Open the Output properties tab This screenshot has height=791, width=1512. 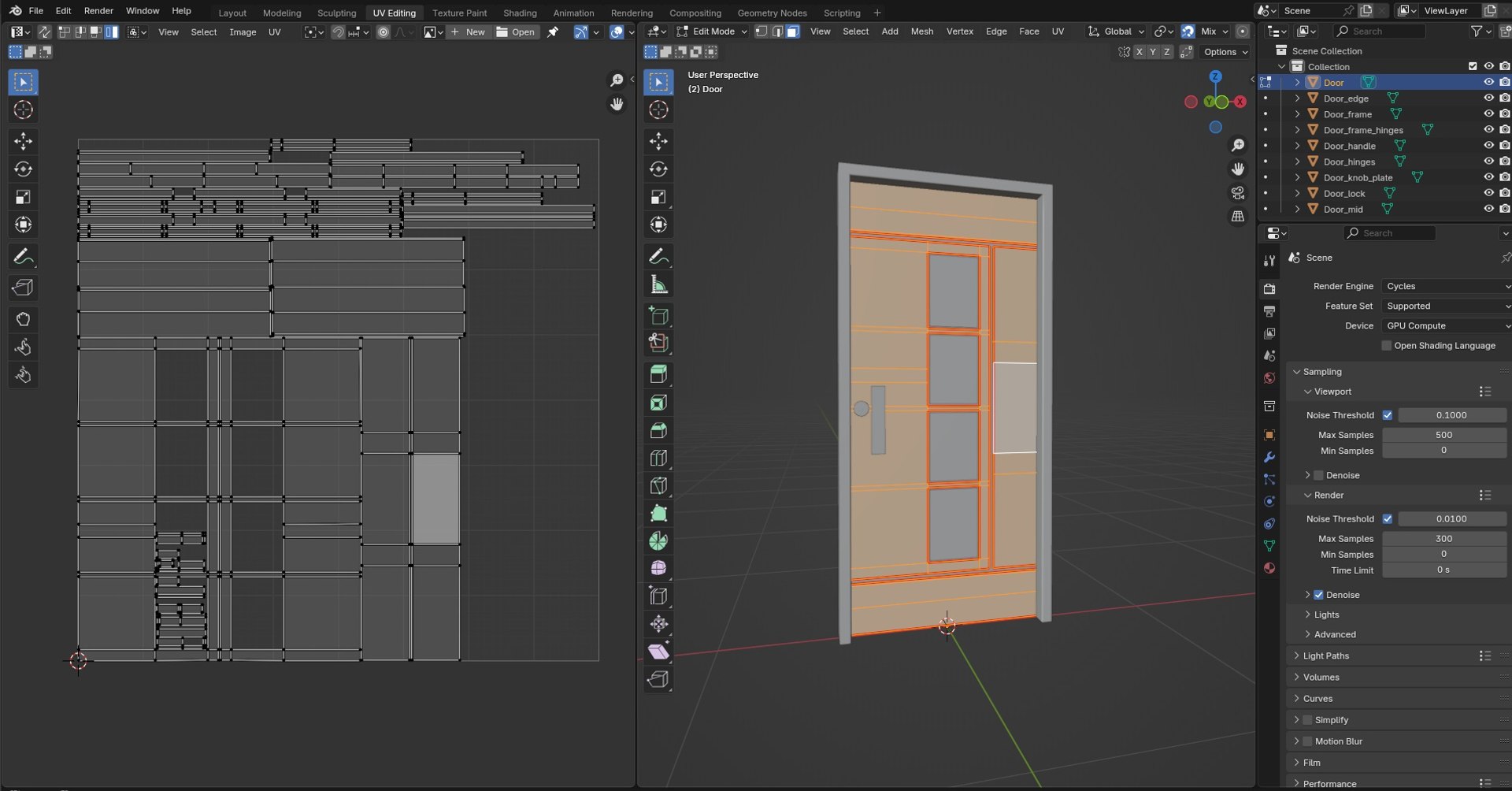tap(1269, 311)
